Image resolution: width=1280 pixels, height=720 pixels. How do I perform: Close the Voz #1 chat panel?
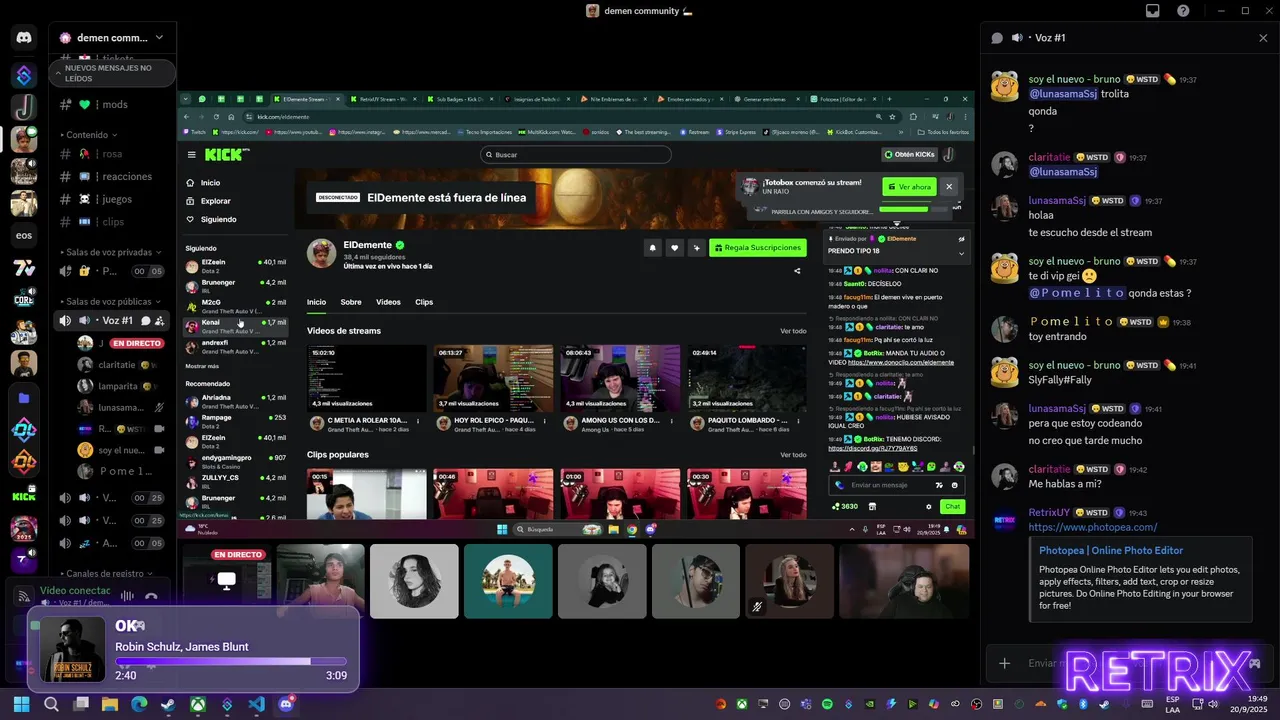pos(1263,38)
